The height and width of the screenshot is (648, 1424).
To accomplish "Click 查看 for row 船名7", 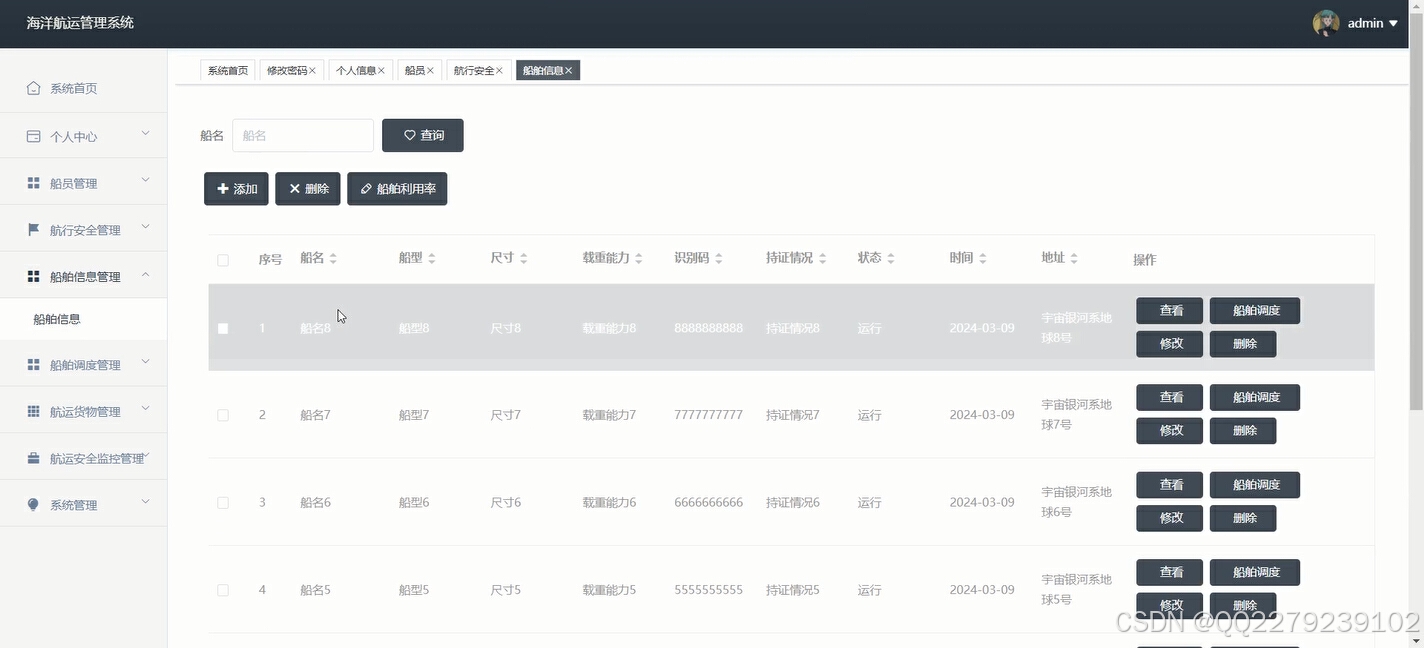I will (x=1169, y=397).
